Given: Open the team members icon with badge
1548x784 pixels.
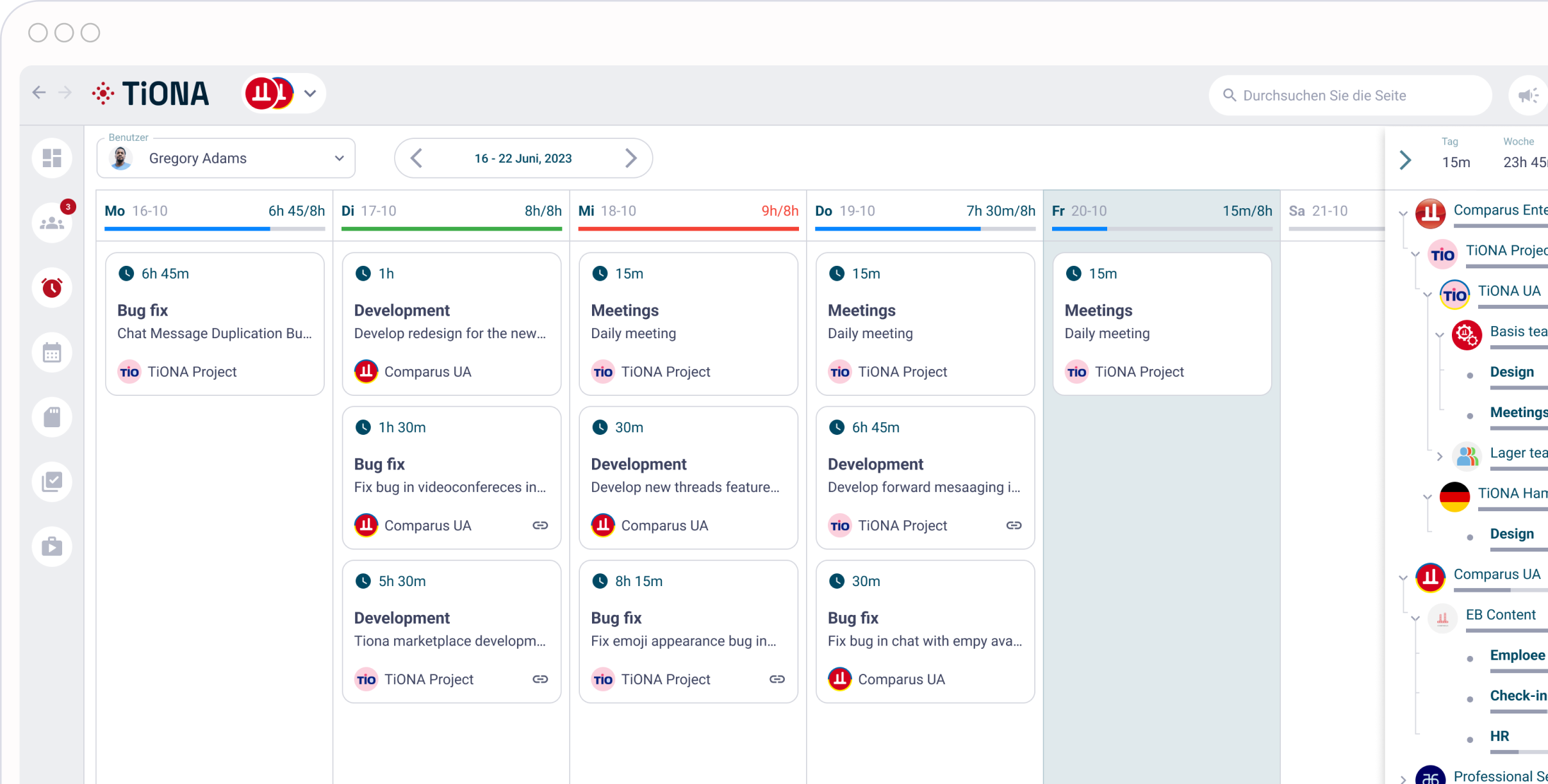Looking at the screenshot, I should coord(52,223).
